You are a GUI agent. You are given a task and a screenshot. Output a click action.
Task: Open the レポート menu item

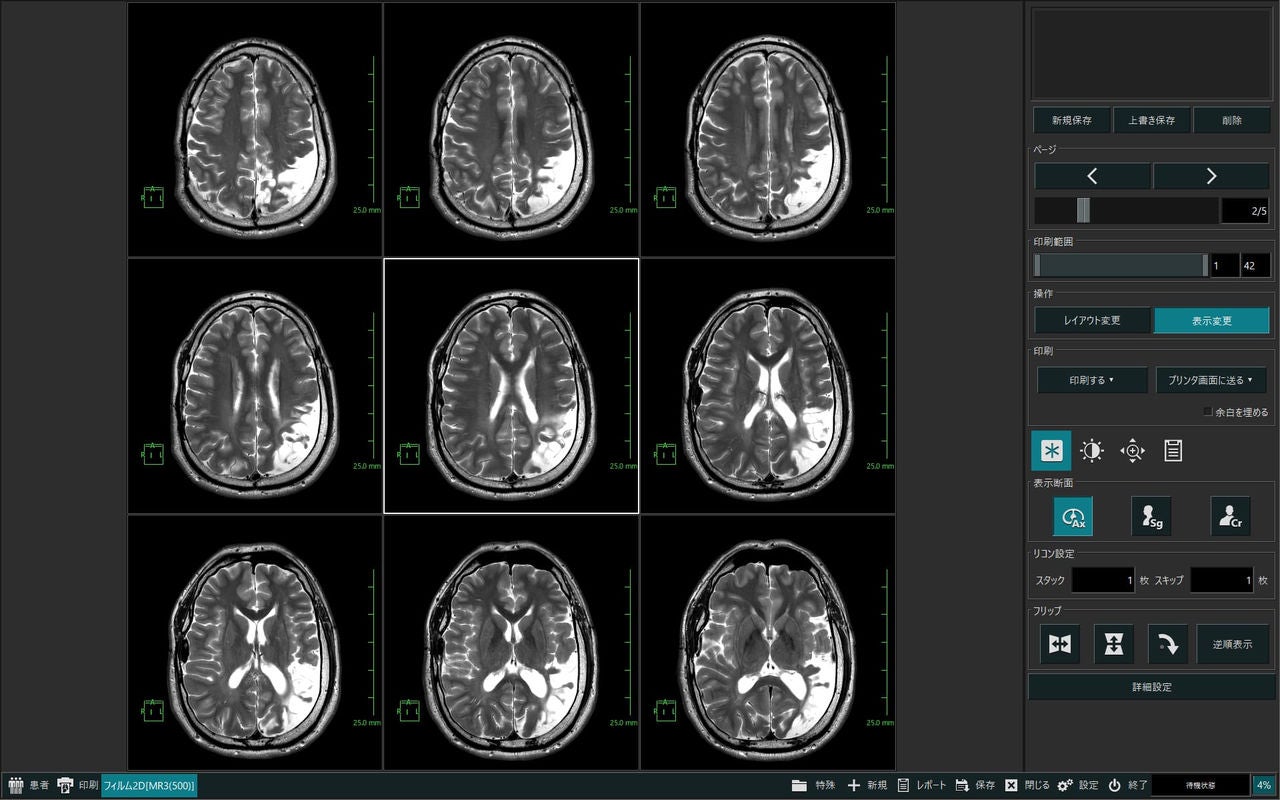(921, 785)
